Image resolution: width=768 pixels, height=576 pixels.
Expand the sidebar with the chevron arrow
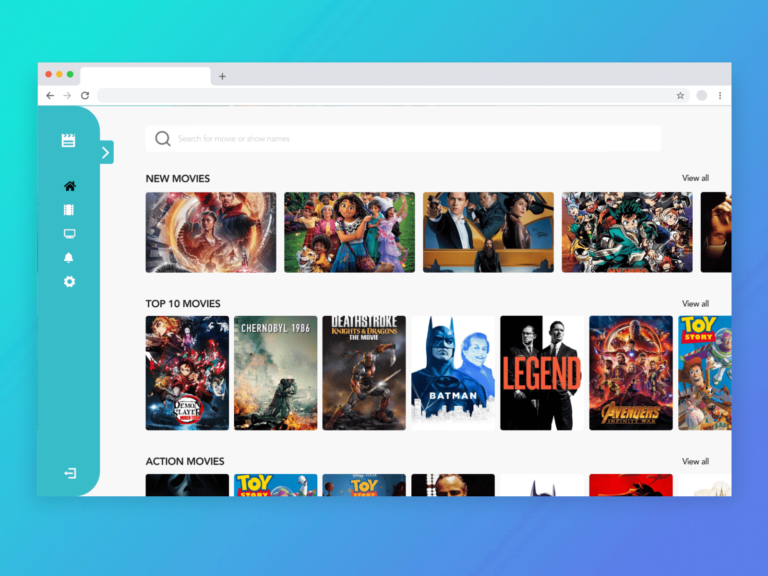pyautogui.click(x=106, y=152)
